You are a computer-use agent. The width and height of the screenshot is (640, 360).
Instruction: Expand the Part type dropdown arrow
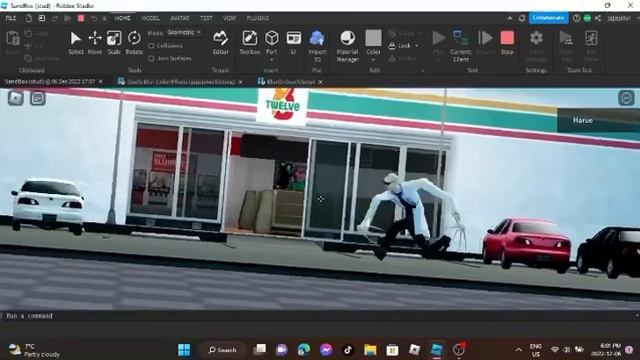271,60
